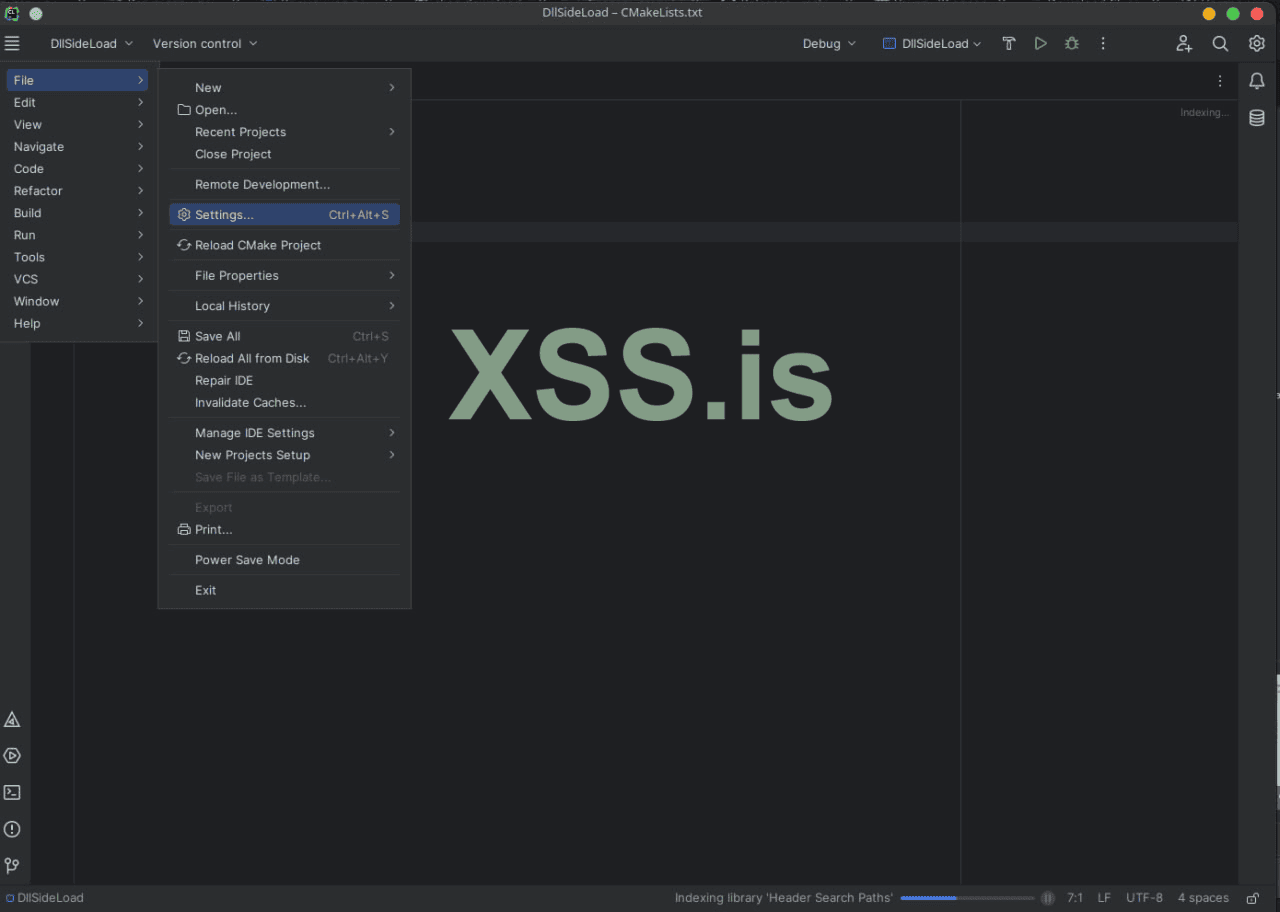
Task: Toggle the read-only lock icon in status bar
Action: [1252, 898]
